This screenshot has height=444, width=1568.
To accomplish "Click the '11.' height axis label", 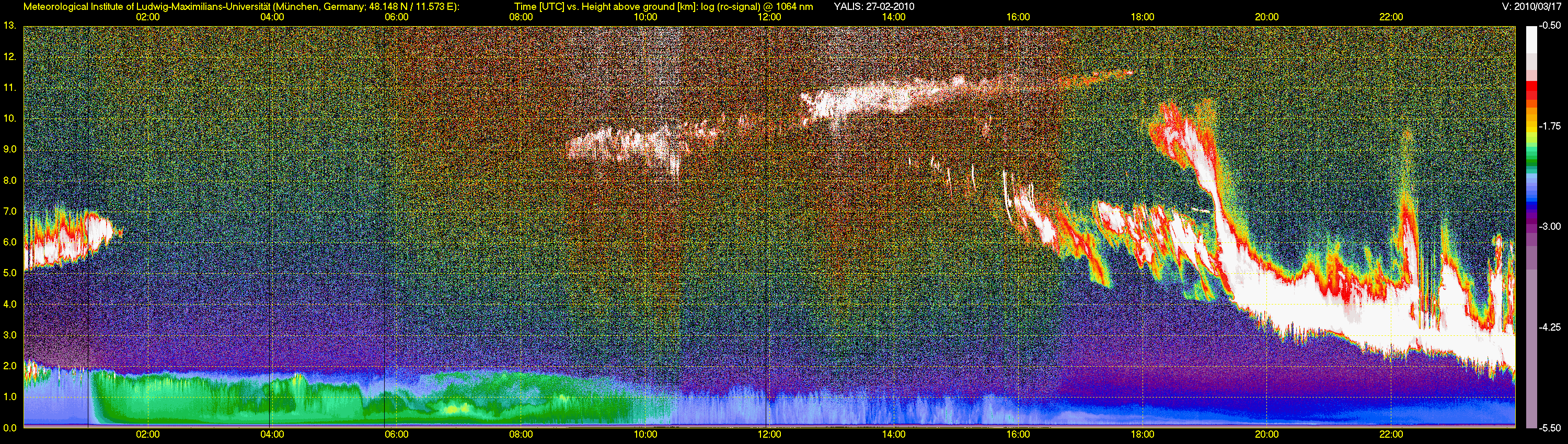I will [x=9, y=88].
